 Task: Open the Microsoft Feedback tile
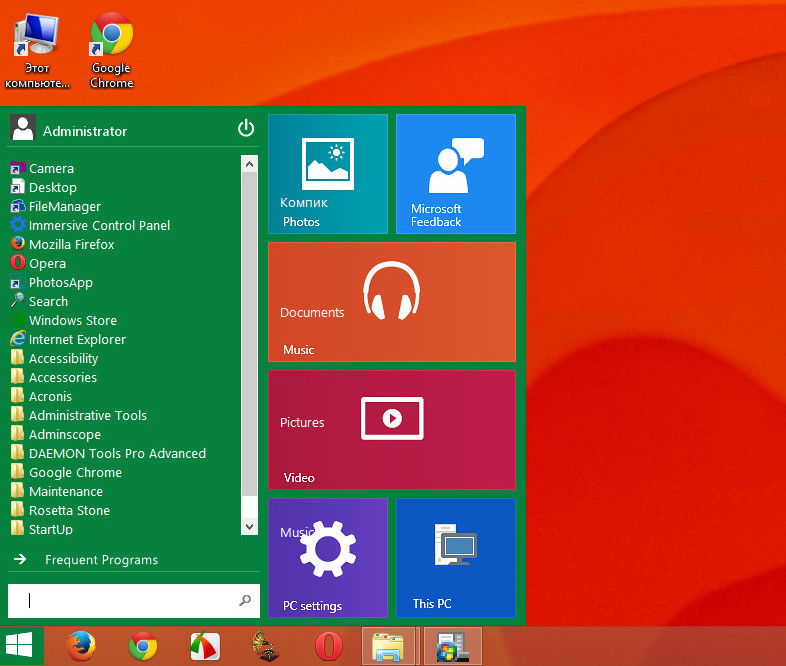[456, 174]
